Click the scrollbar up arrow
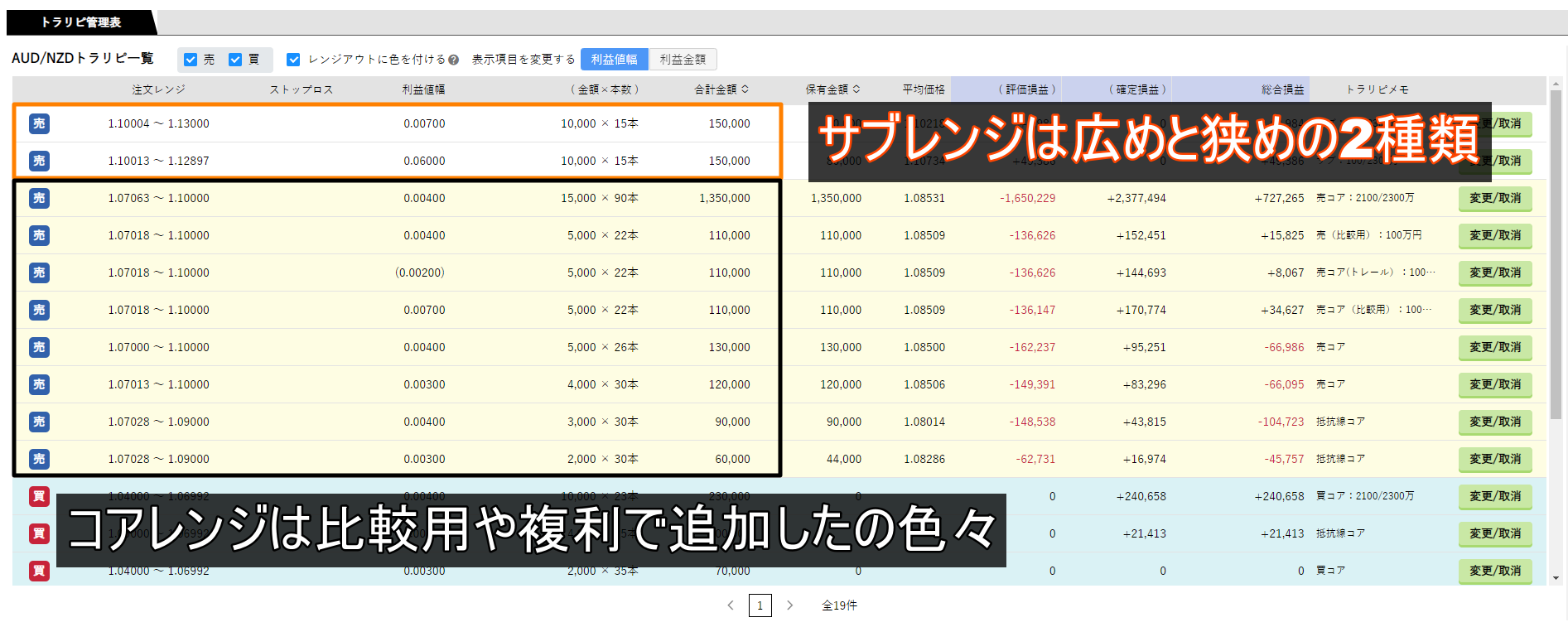Image resolution: width=1568 pixels, height=627 pixels. point(1556,84)
